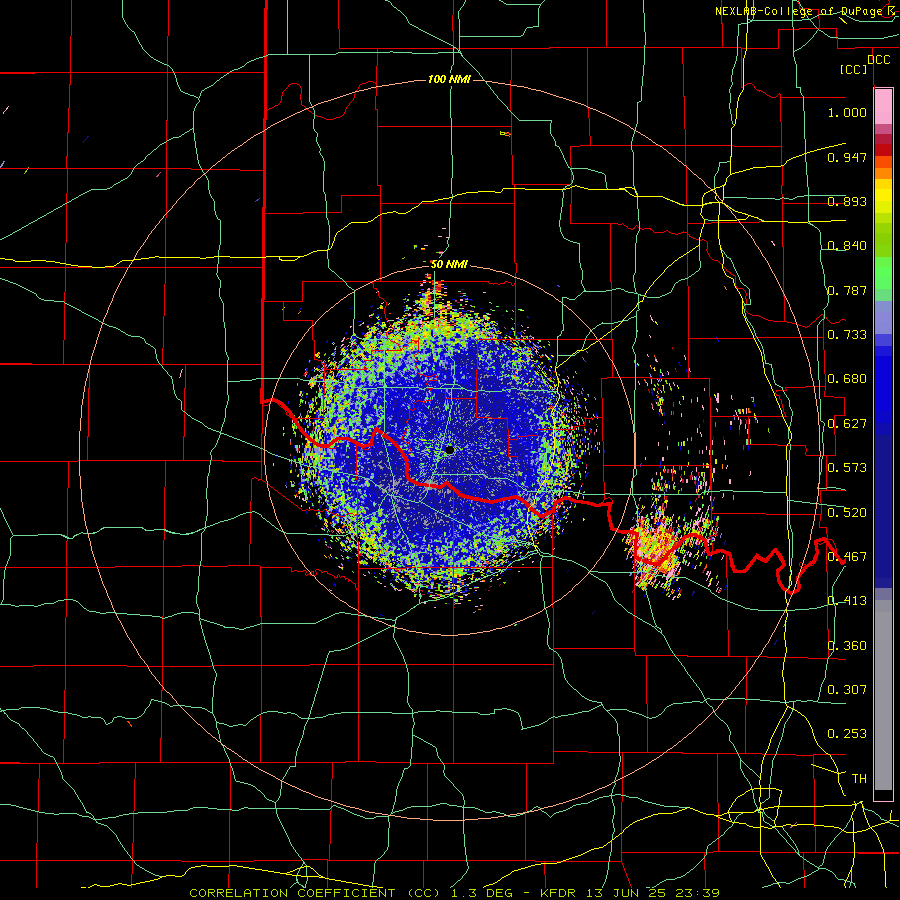The height and width of the screenshot is (900, 900).
Task: Click the 0.733 value on the color scale
Action: tap(847, 335)
